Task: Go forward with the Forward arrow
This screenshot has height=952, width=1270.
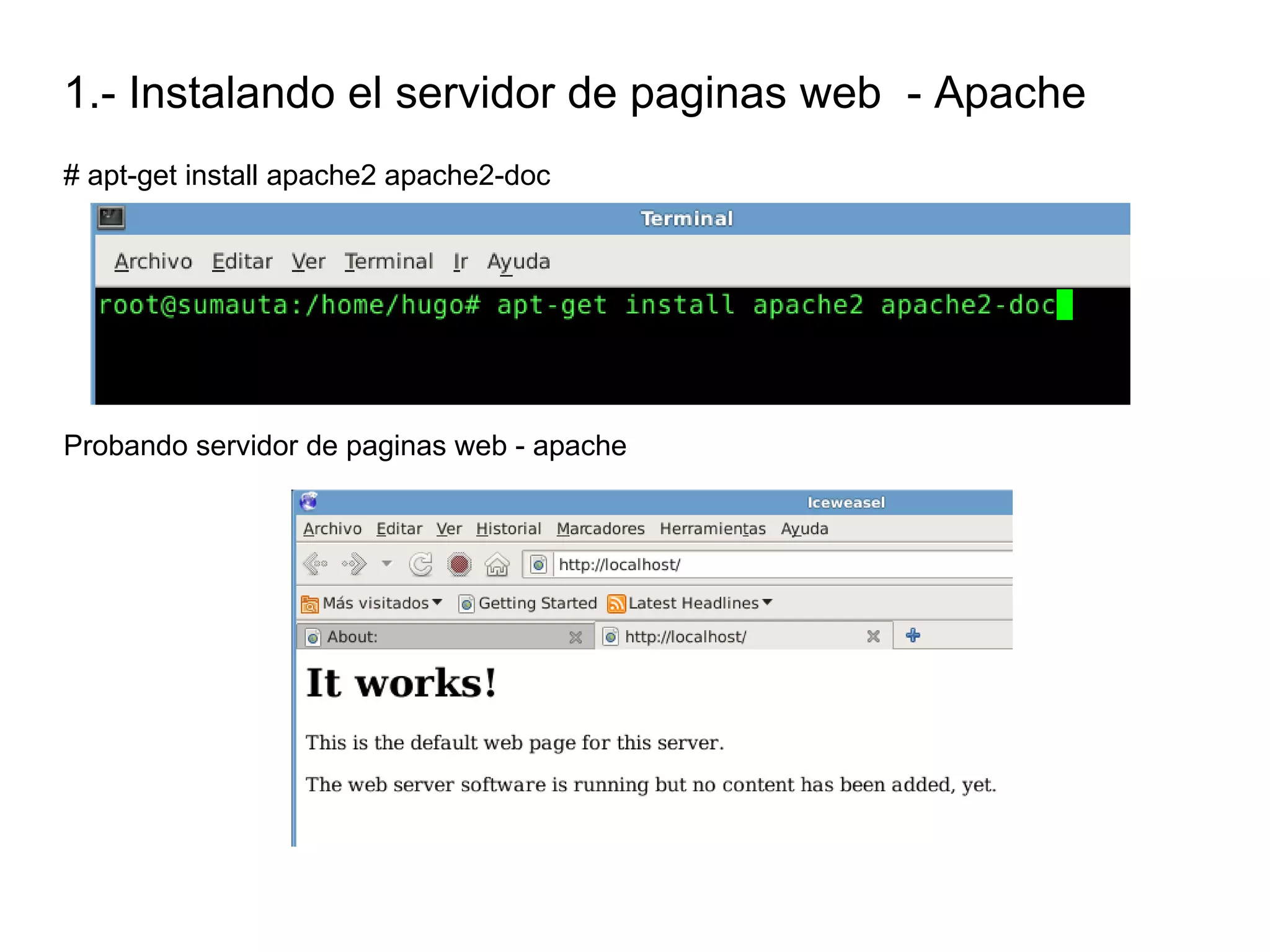Action: tap(354, 564)
